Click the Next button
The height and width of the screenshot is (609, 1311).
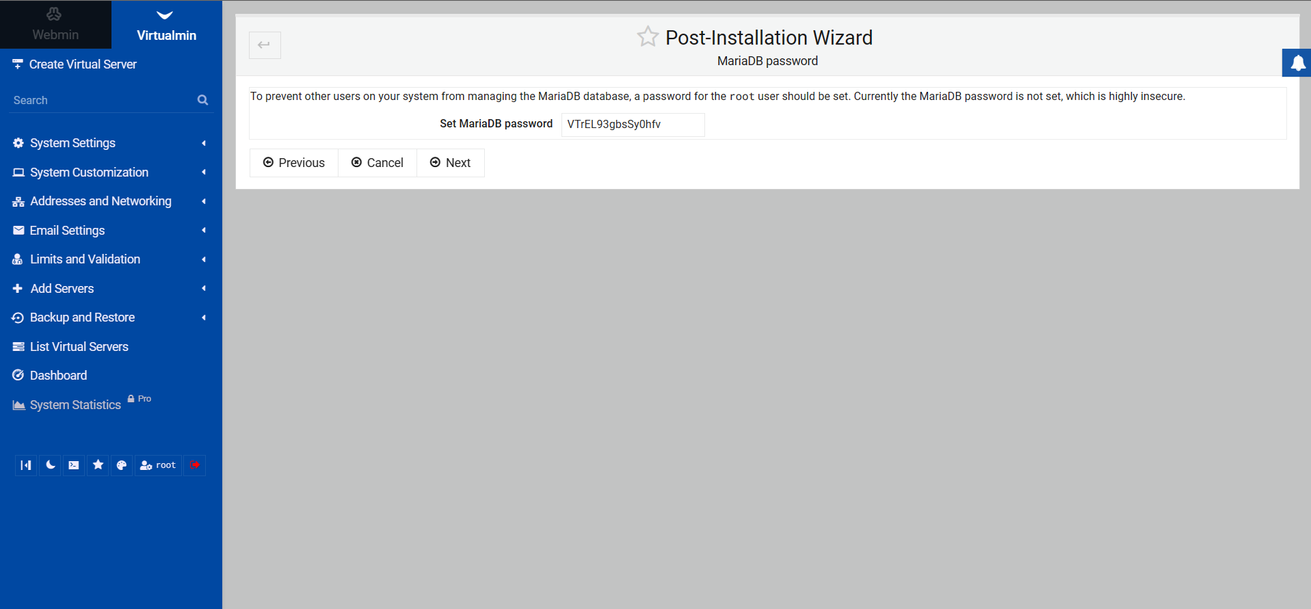[x=450, y=163]
